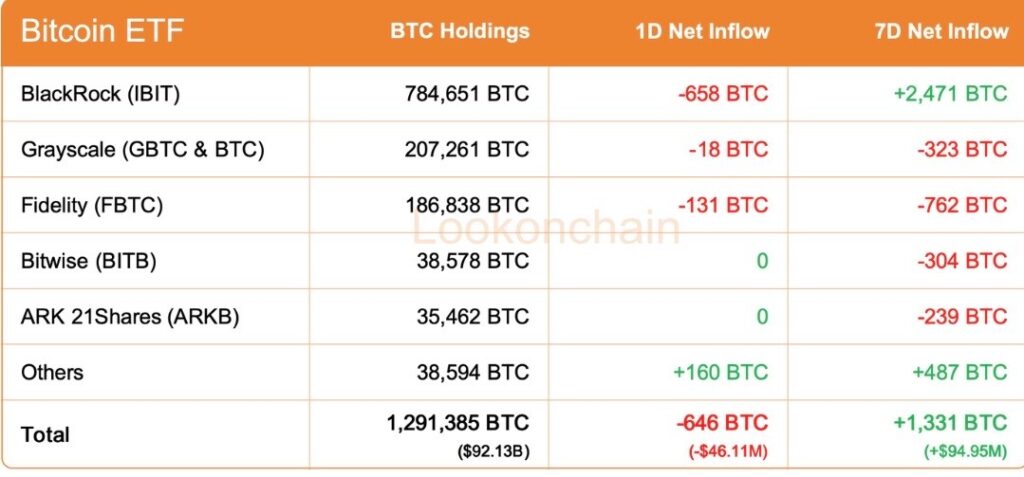Click the +160 BTC Others inflow value
The image size is (1024, 477).
tap(721, 372)
